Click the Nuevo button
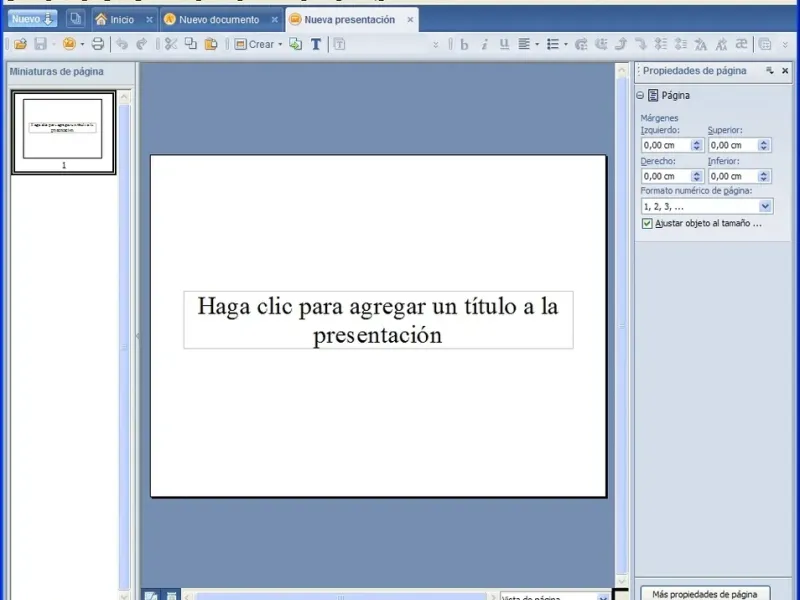The image size is (800, 600). [x=33, y=19]
